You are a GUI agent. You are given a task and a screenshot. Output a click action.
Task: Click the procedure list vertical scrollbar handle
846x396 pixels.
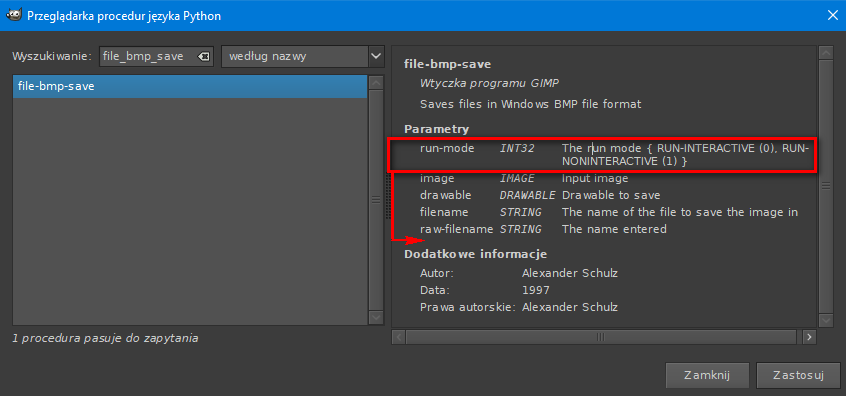[376, 200]
